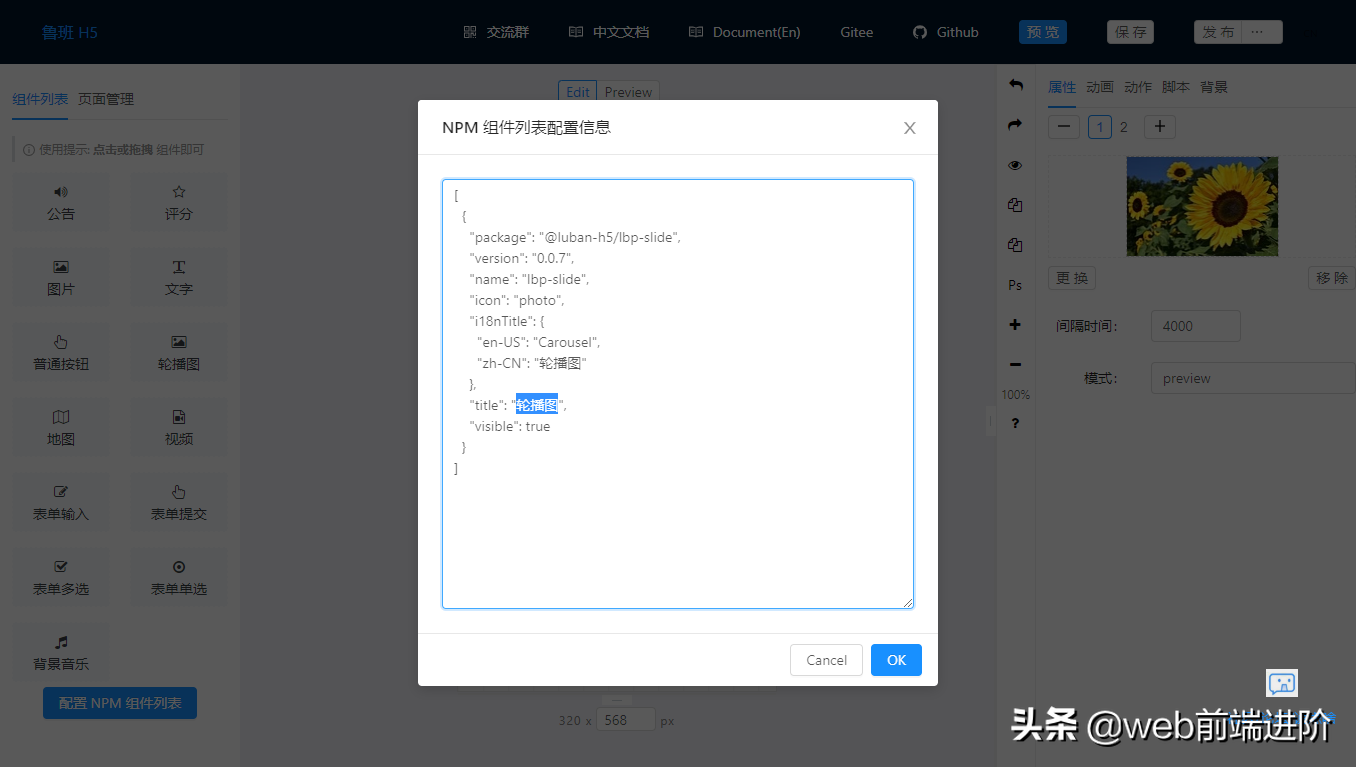Add the 图片 picture component

(x=61, y=278)
